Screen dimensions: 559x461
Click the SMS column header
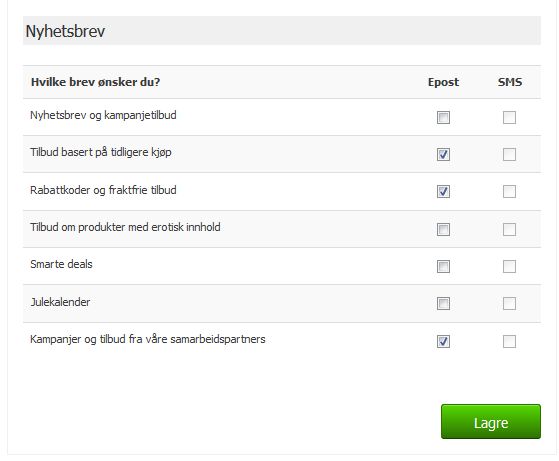coord(510,82)
